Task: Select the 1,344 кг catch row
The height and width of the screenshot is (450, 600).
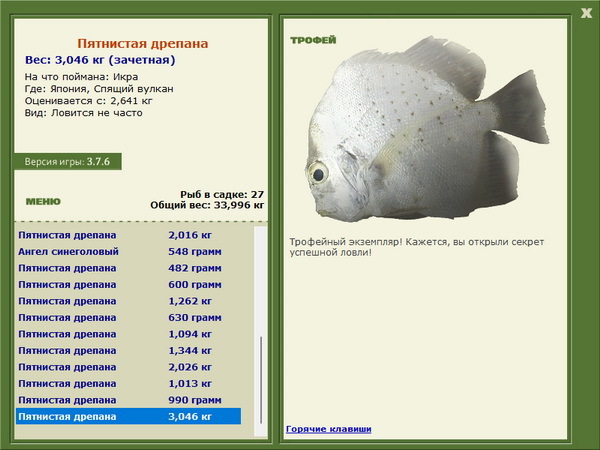Action: pyautogui.click(x=127, y=350)
